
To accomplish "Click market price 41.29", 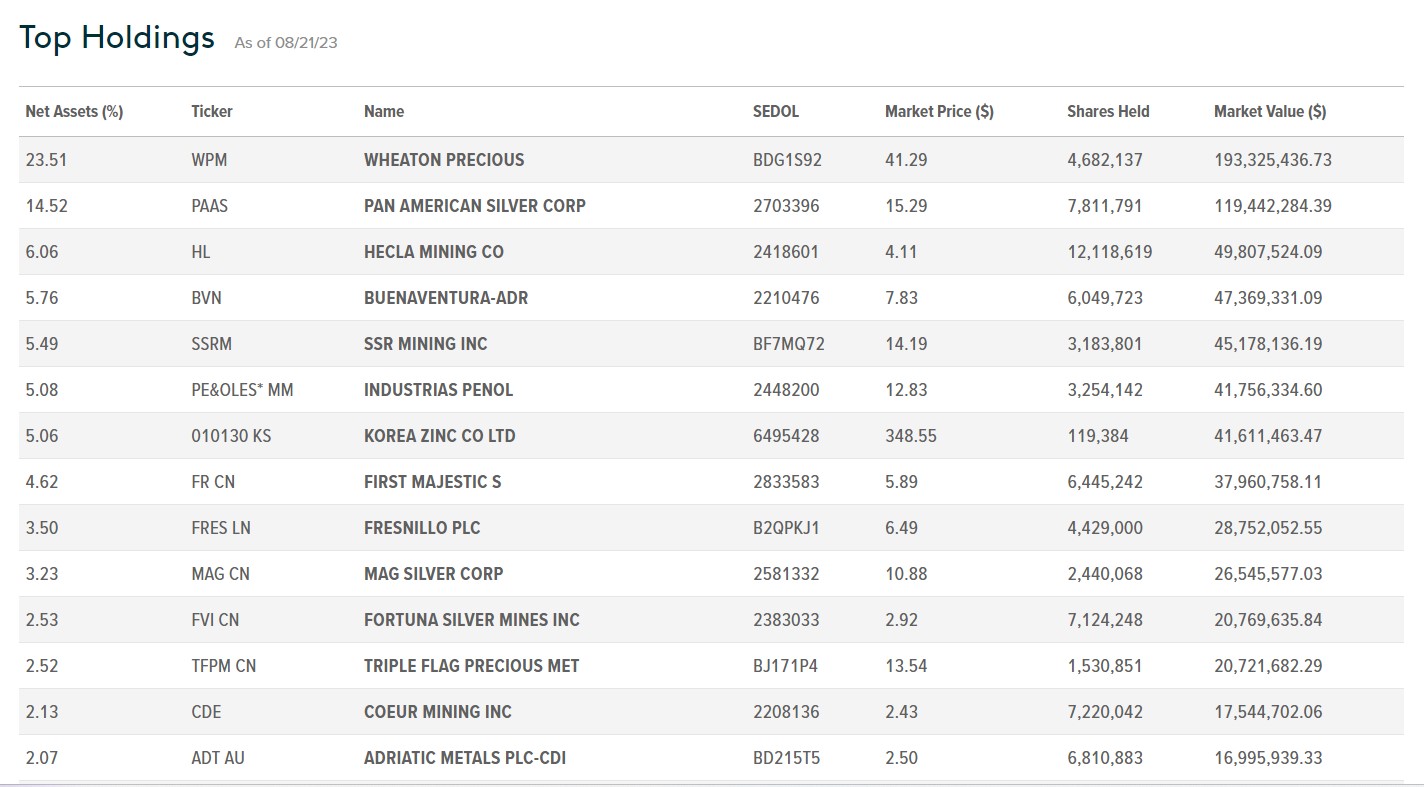I will click(x=906, y=160).
